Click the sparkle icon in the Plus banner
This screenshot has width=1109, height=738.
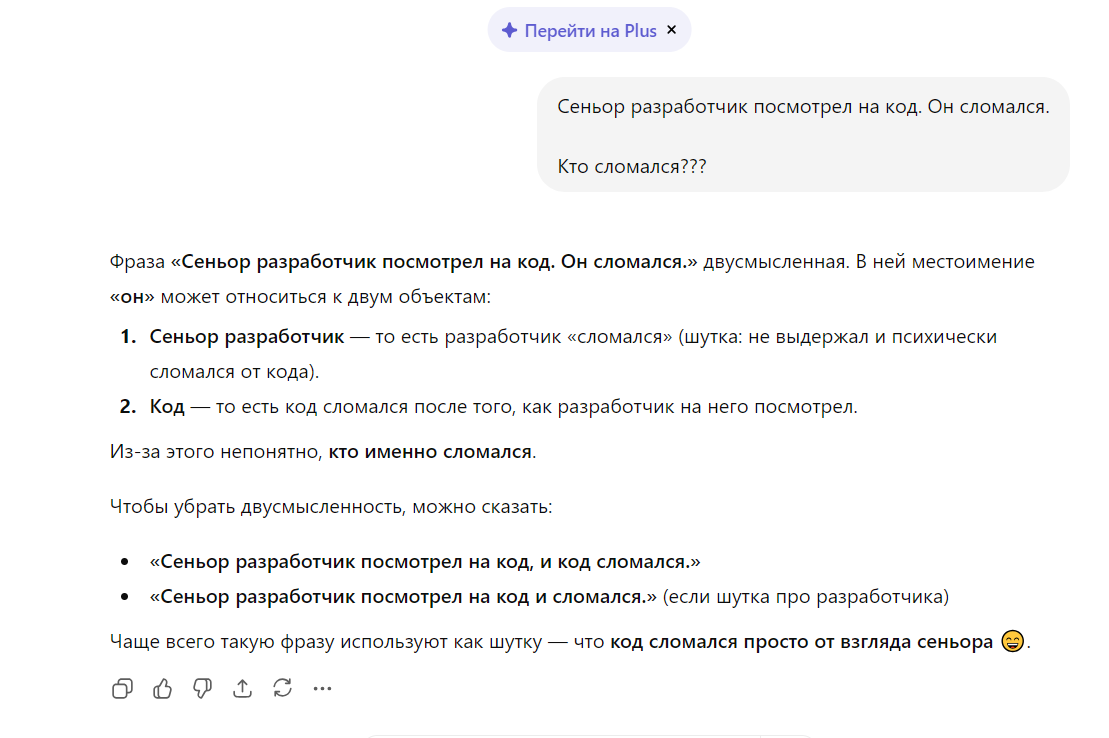click(x=509, y=30)
